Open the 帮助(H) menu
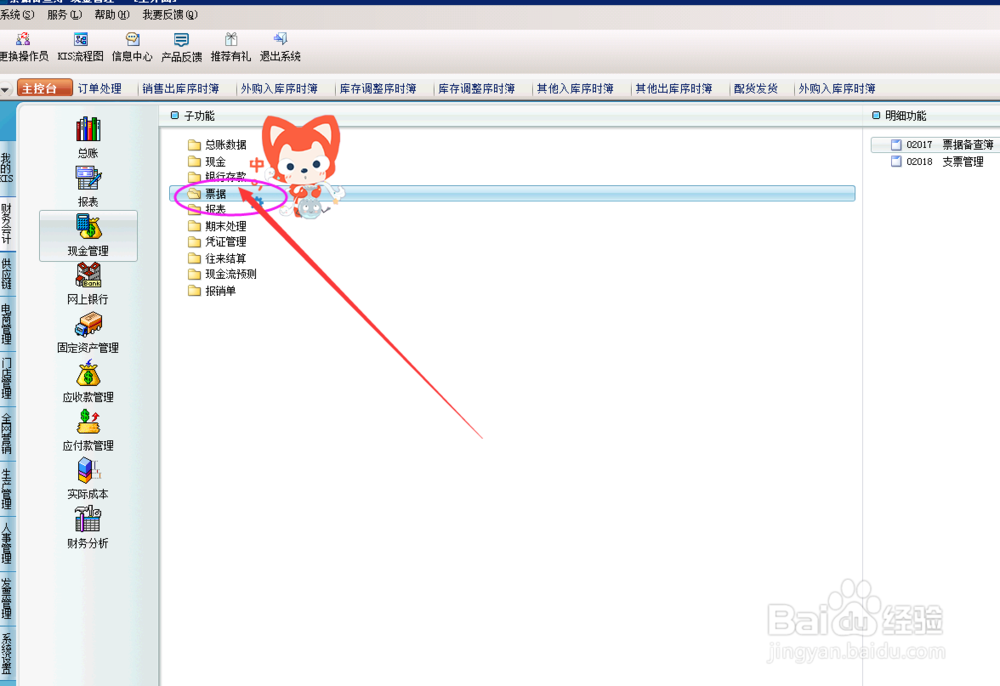1000x686 pixels. pos(112,15)
